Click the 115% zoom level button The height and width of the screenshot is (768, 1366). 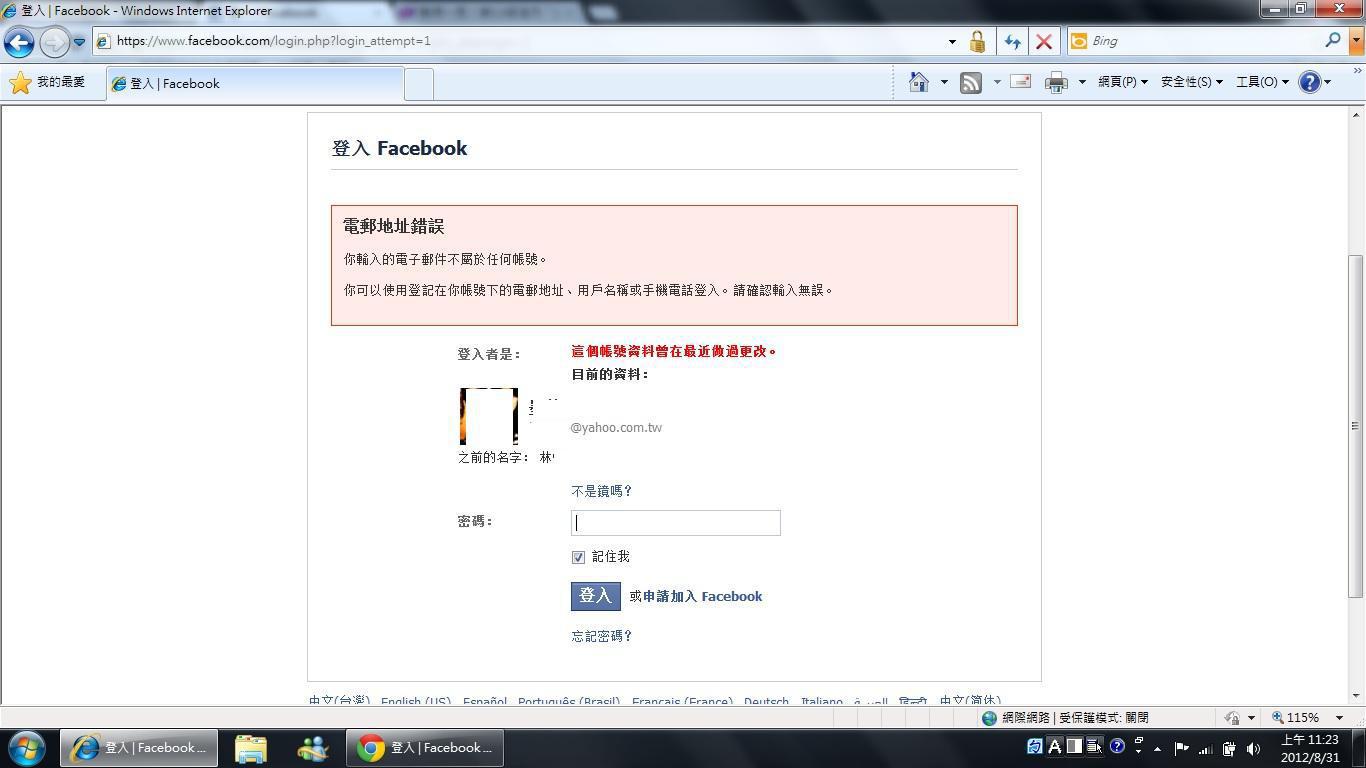pyautogui.click(x=1296, y=718)
